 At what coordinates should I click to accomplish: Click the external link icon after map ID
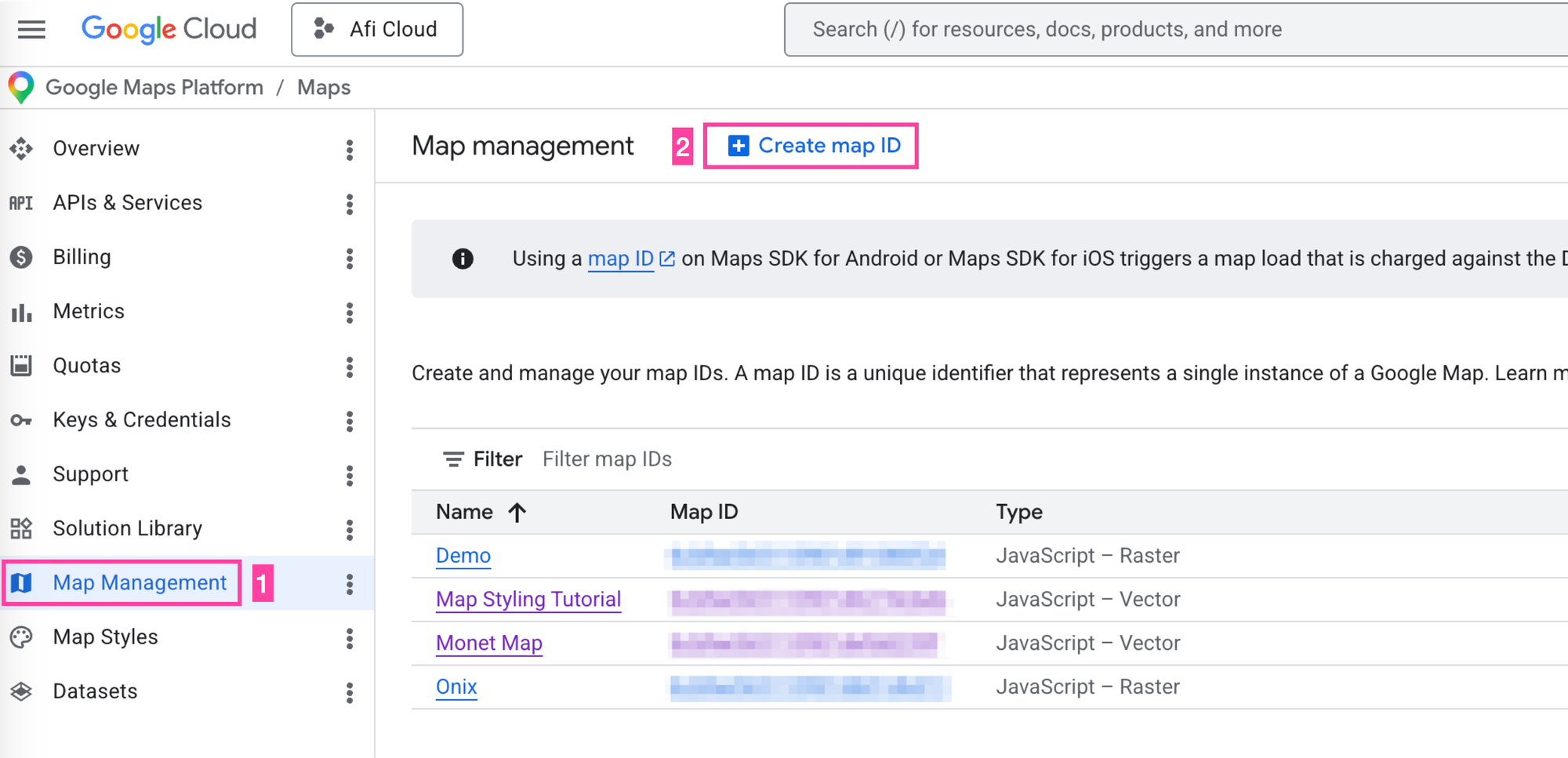pos(667,259)
